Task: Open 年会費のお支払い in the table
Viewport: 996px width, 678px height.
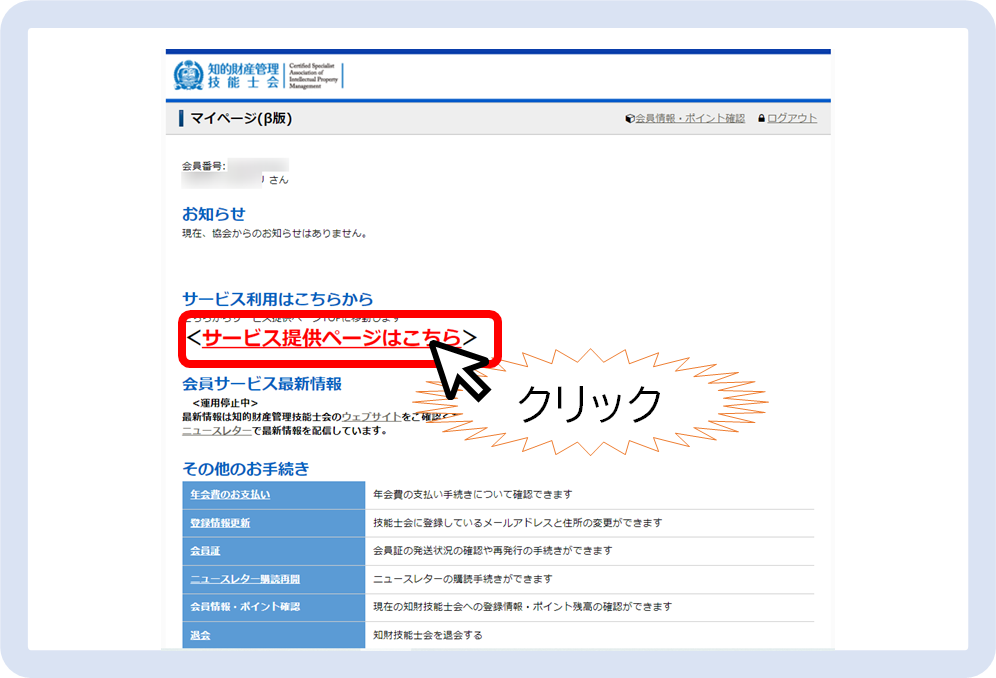Action: (230, 494)
